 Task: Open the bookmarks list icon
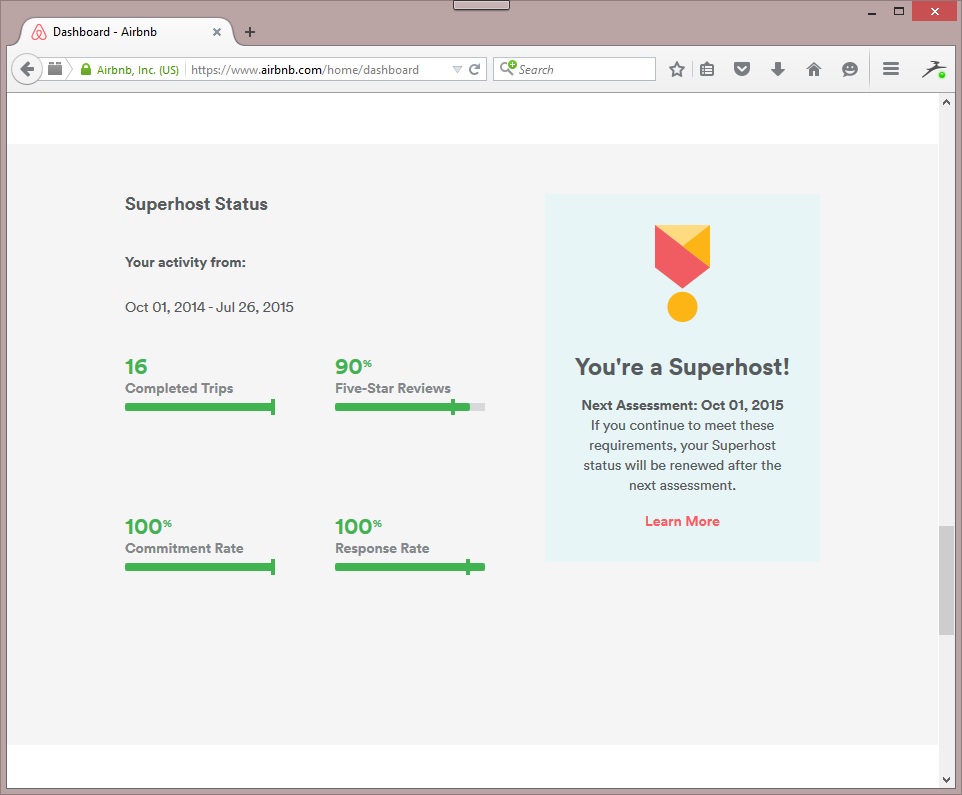(707, 69)
